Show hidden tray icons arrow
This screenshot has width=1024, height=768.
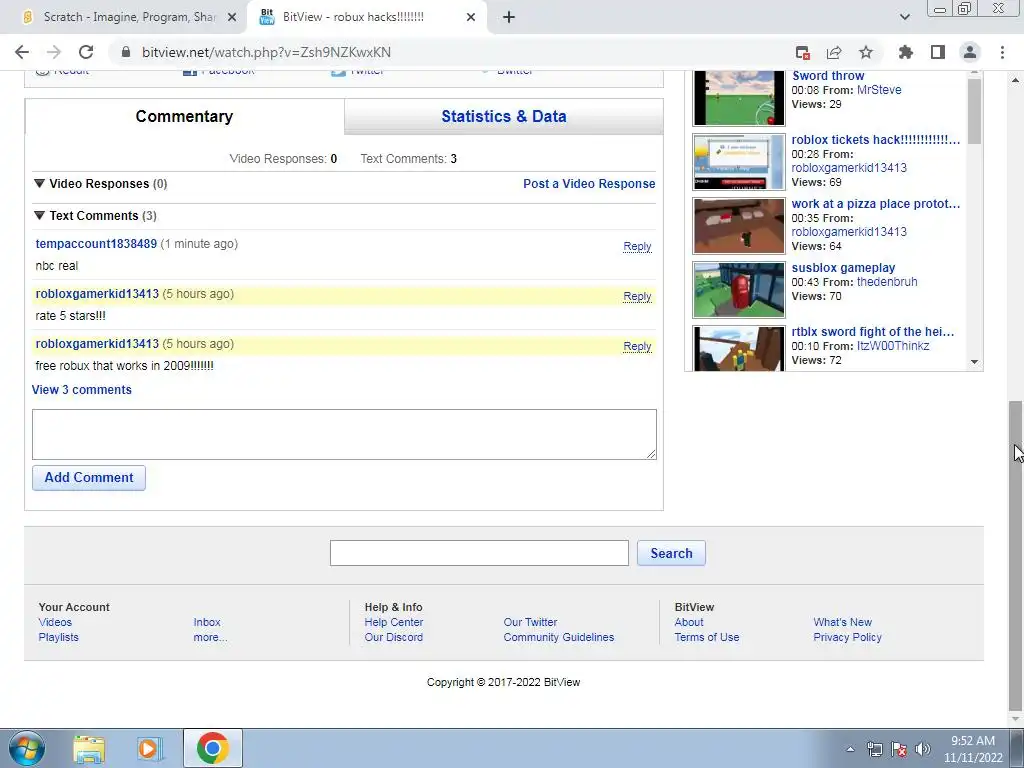pos(850,749)
